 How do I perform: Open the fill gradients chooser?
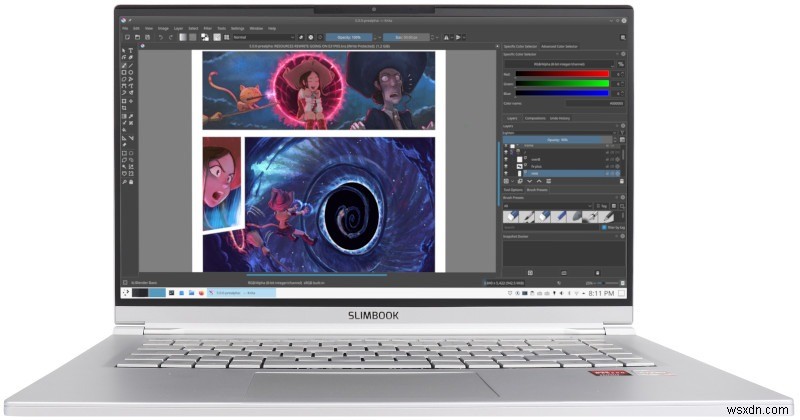click(x=183, y=37)
